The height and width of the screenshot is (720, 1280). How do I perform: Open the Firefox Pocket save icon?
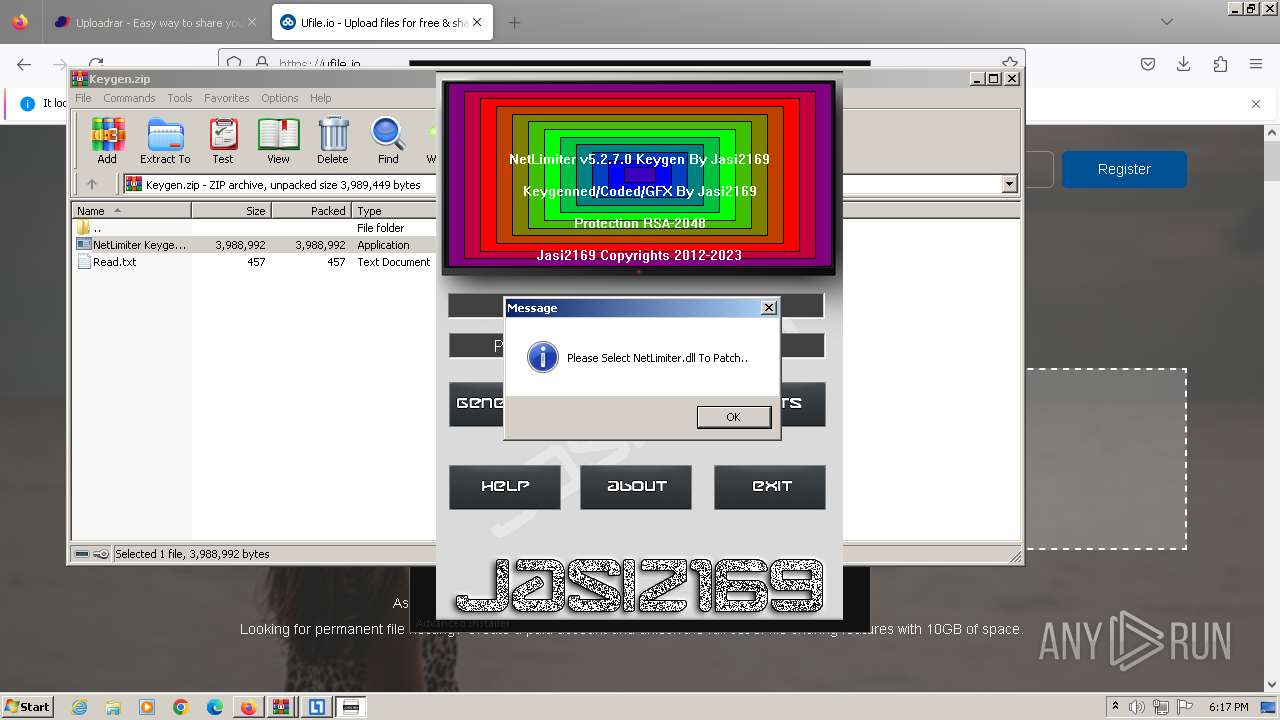point(1148,64)
